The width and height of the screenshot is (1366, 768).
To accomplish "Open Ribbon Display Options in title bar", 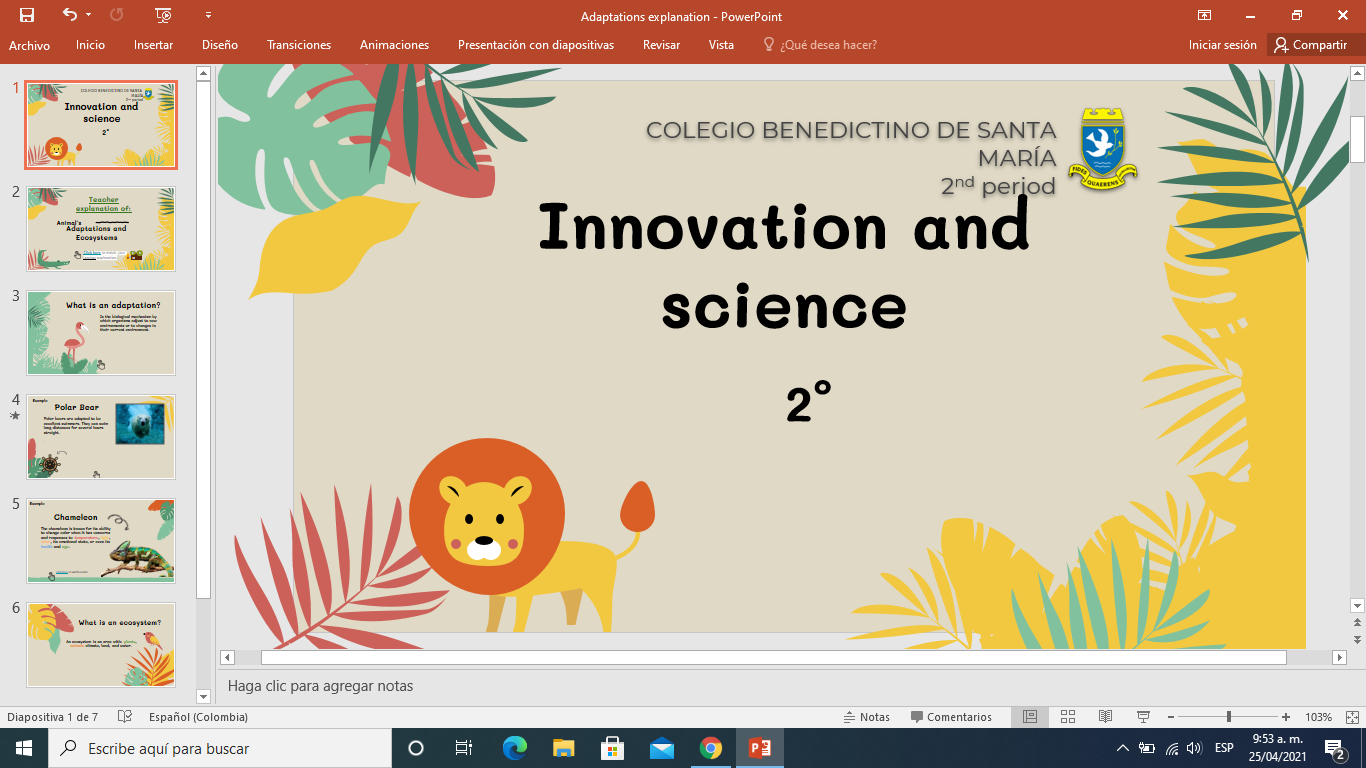I will point(1205,15).
